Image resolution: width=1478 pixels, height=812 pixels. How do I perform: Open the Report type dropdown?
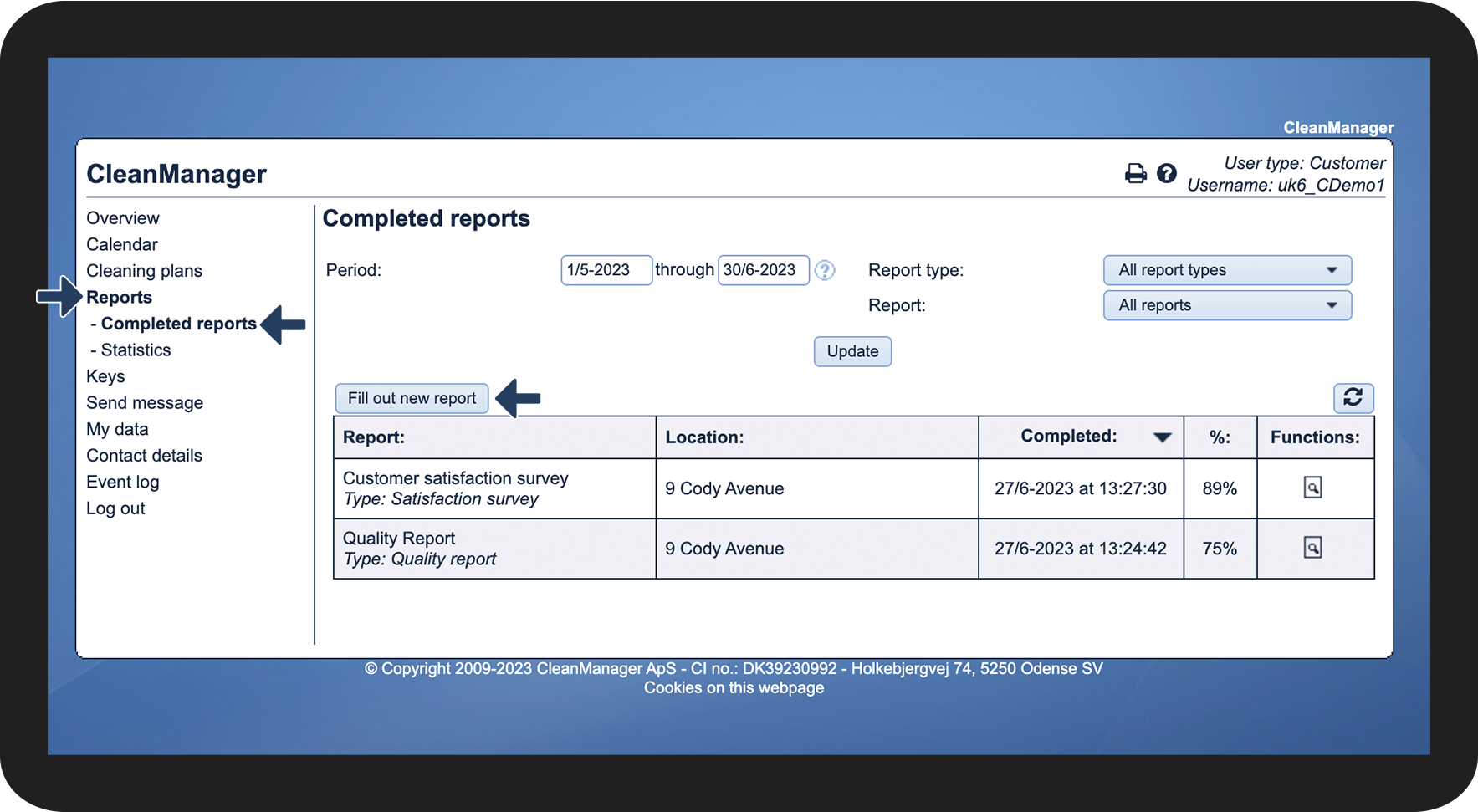pos(1227,270)
